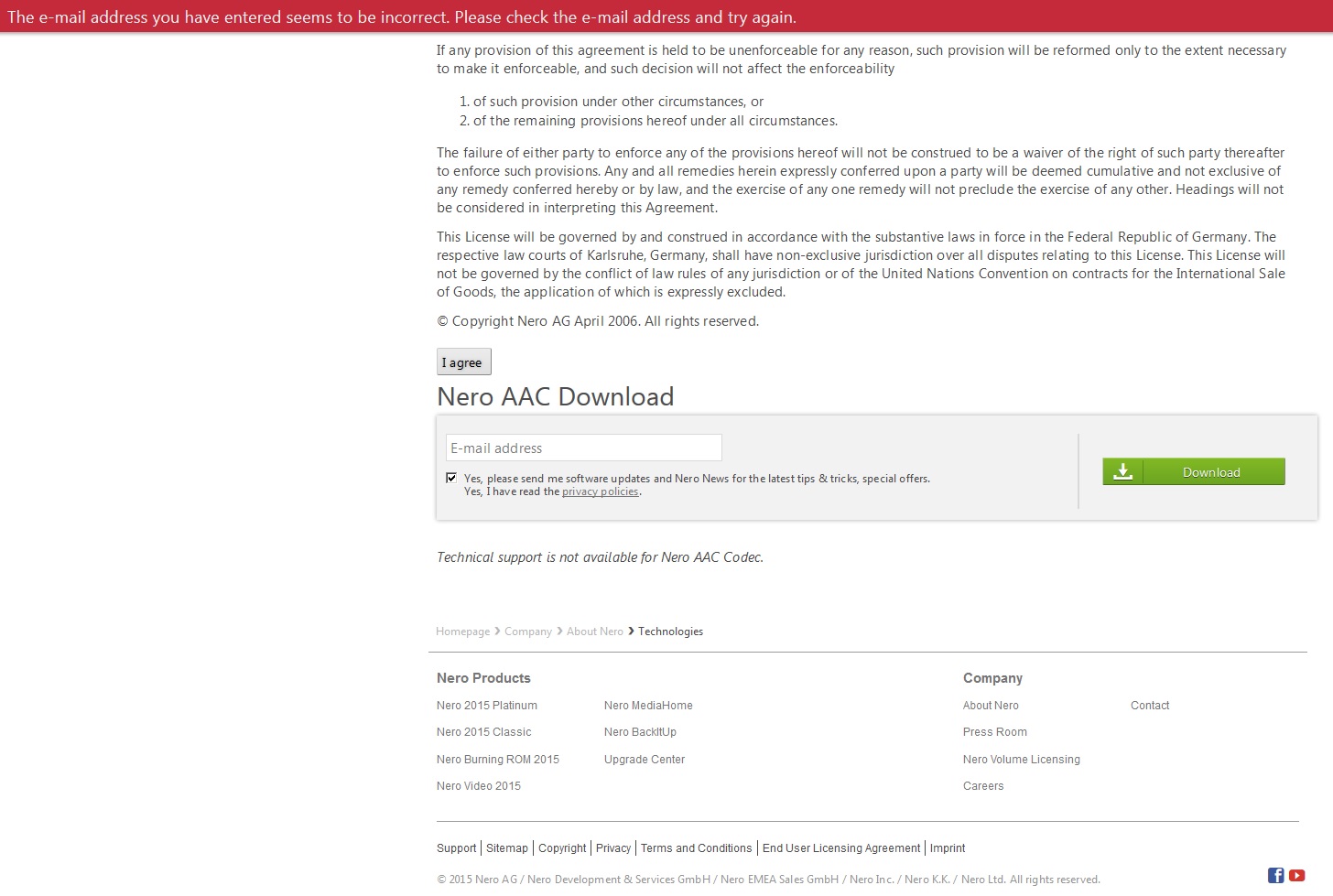
Task: Open the About Nero breadcrumb
Action: tap(595, 632)
